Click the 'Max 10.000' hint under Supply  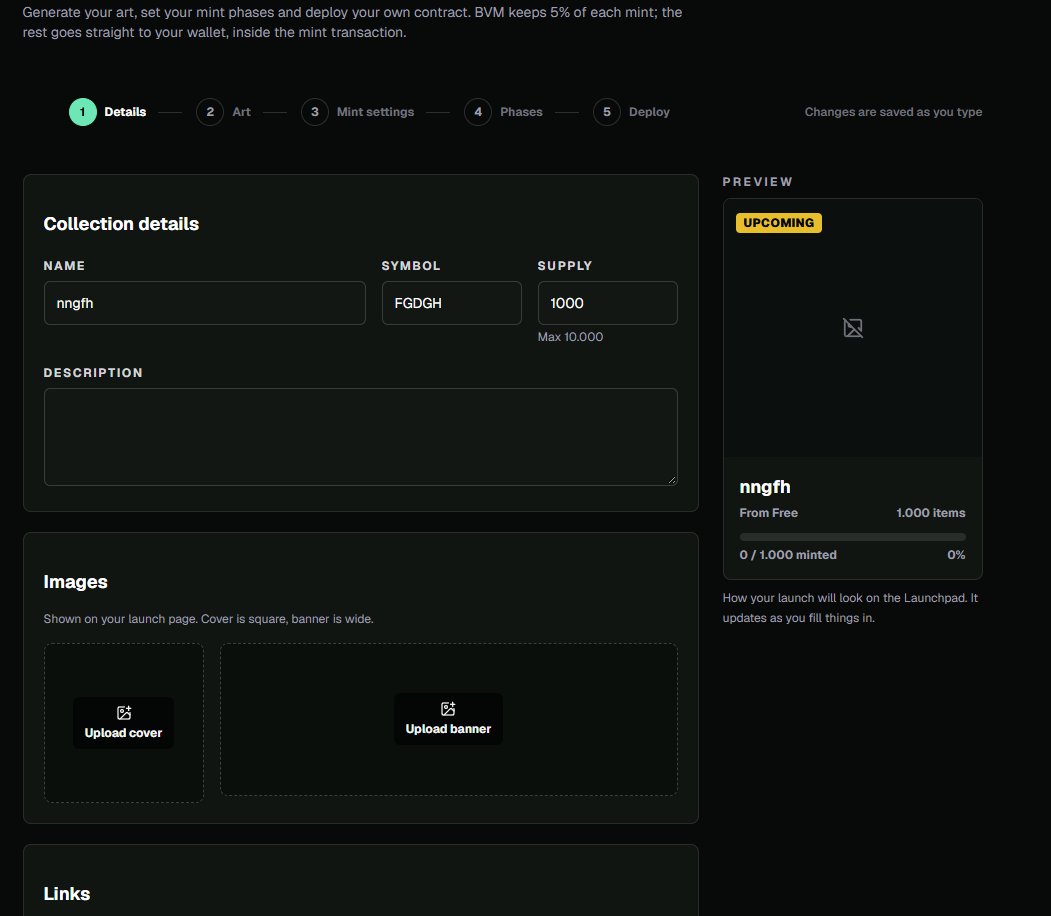click(x=570, y=337)
